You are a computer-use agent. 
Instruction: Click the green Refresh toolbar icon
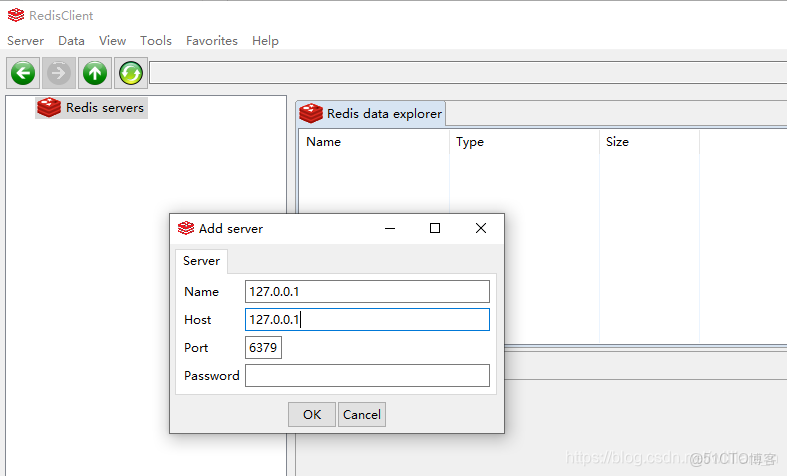[x=131, y=73]
